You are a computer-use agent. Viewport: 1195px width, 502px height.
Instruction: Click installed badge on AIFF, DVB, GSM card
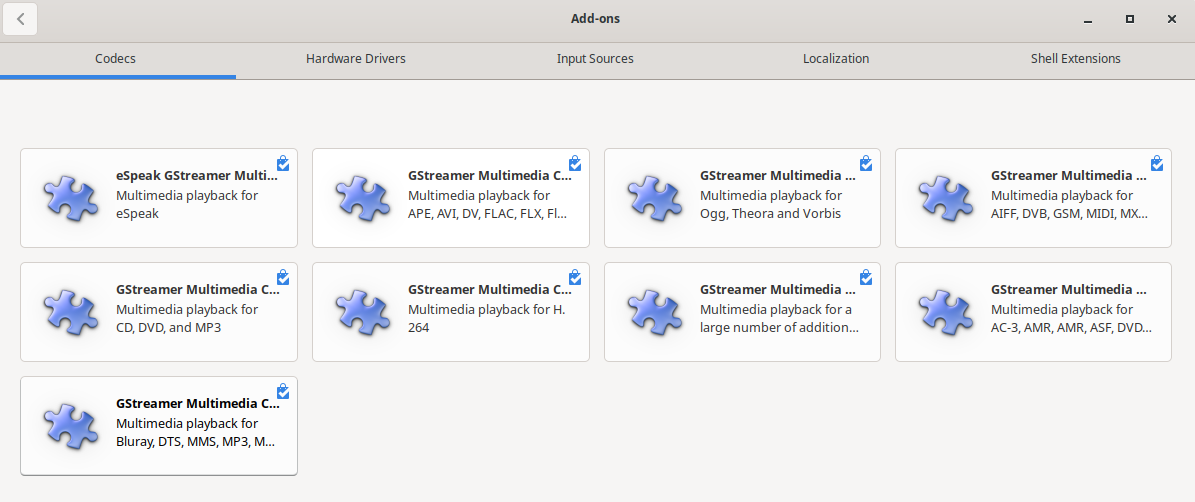(1157, 163)
